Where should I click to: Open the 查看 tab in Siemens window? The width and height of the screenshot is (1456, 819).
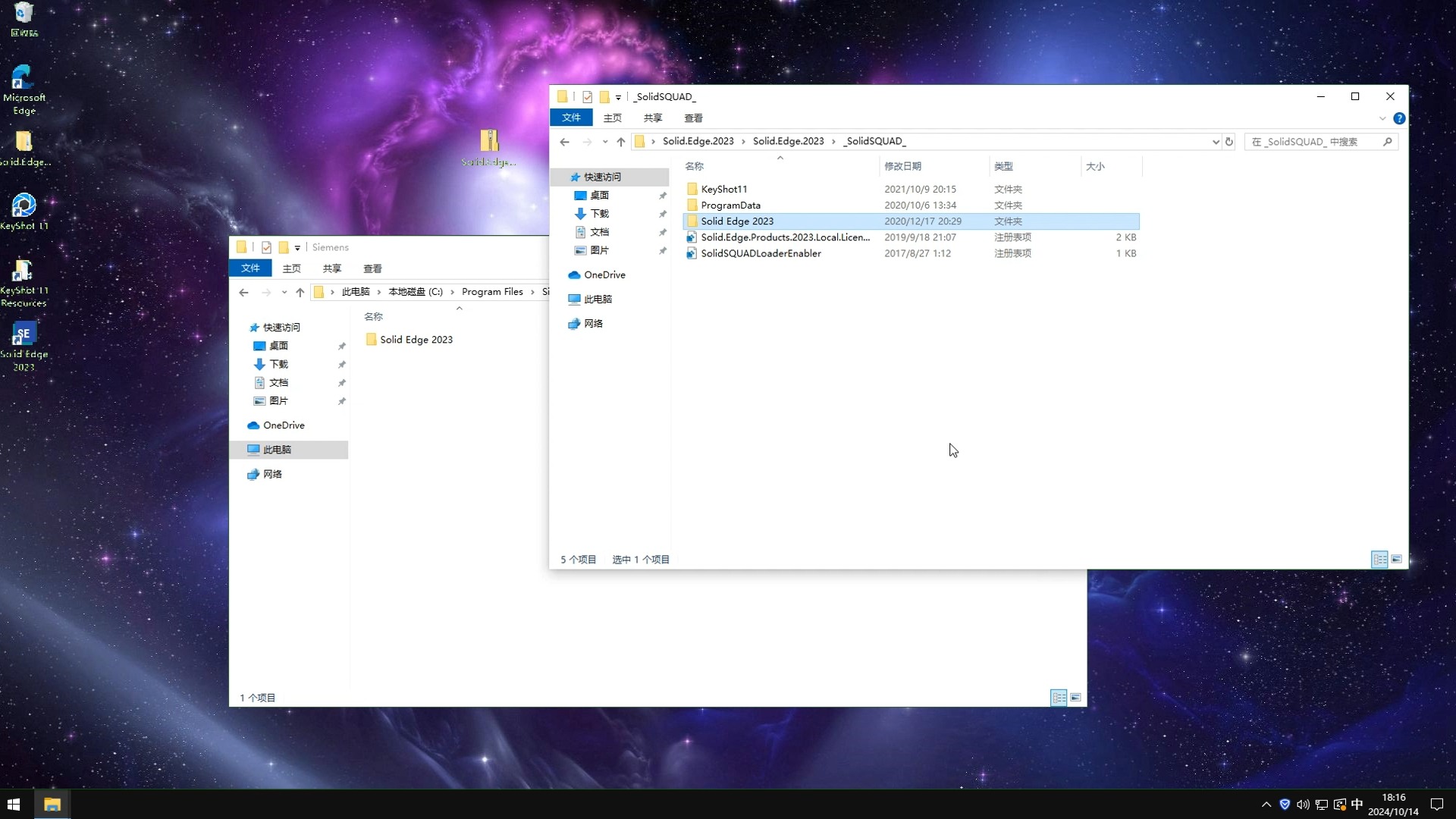[x=372, y=268]
